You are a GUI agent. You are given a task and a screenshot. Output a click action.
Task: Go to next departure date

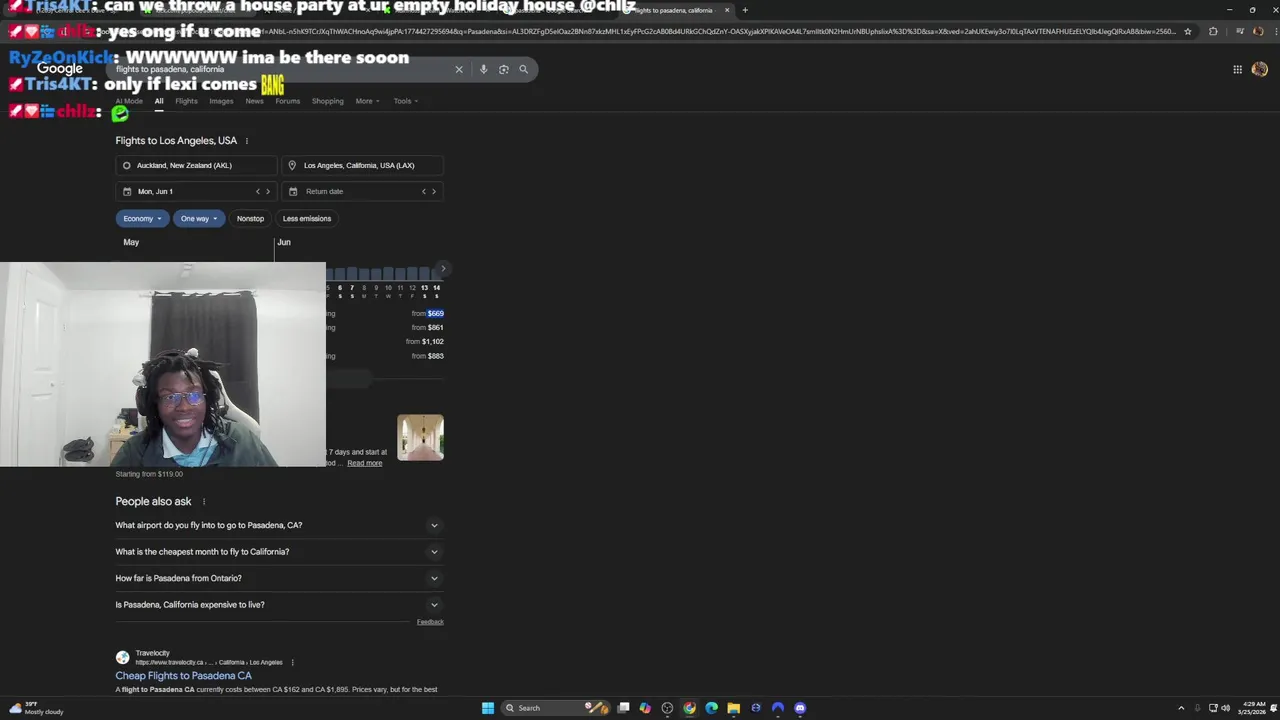coord(268,191)
